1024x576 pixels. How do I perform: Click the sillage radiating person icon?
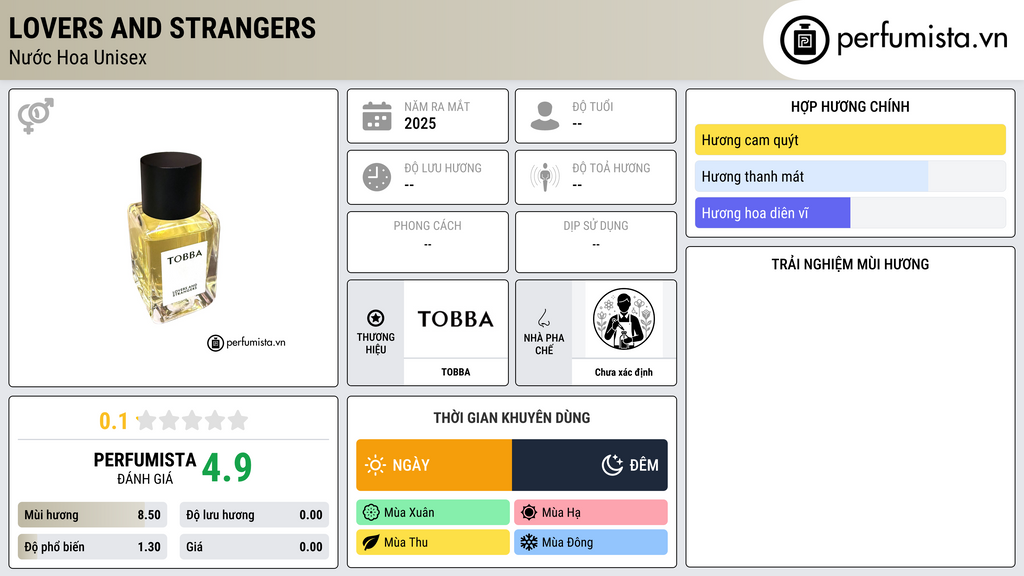point(545,177)
